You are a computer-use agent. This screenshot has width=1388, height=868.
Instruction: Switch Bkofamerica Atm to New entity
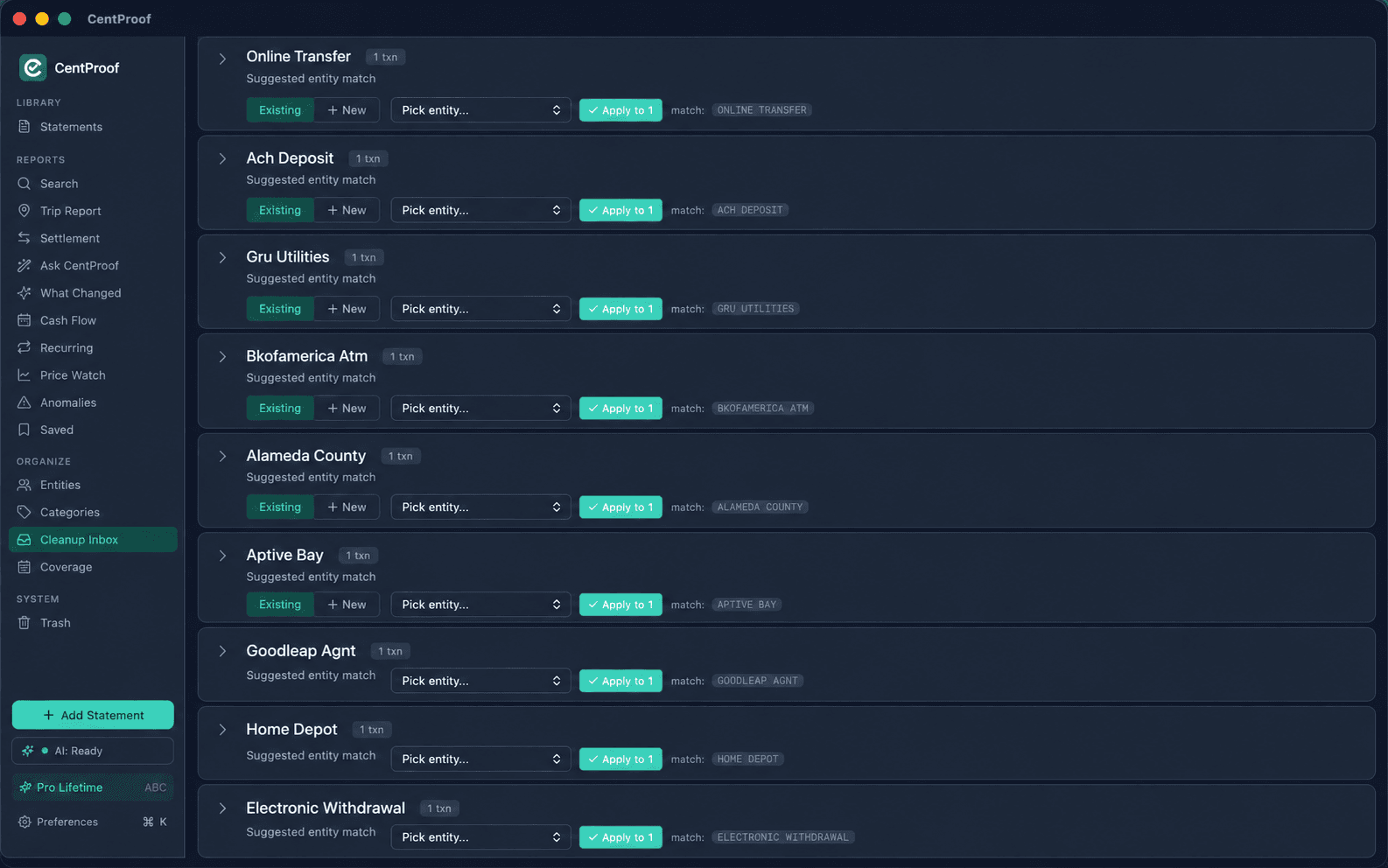coord(347,409)
